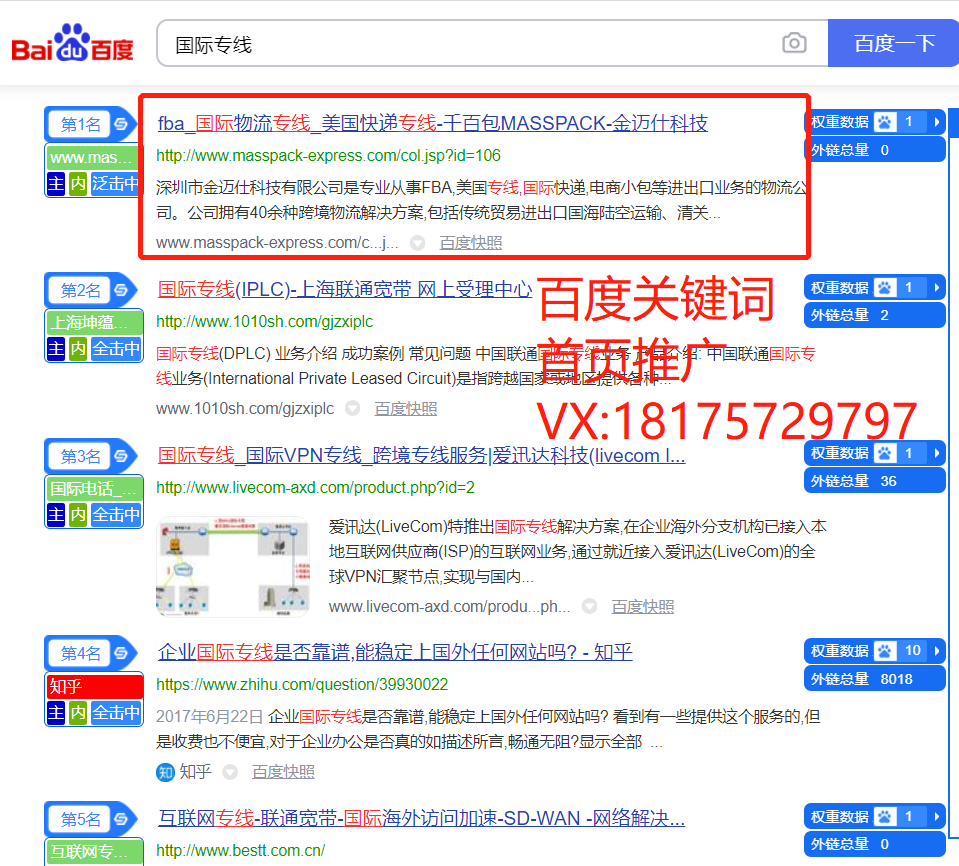Open 互联网专线-联通宽带 SD-WAN result title
This screenshot has height=866, width=959.
(421, 818)
